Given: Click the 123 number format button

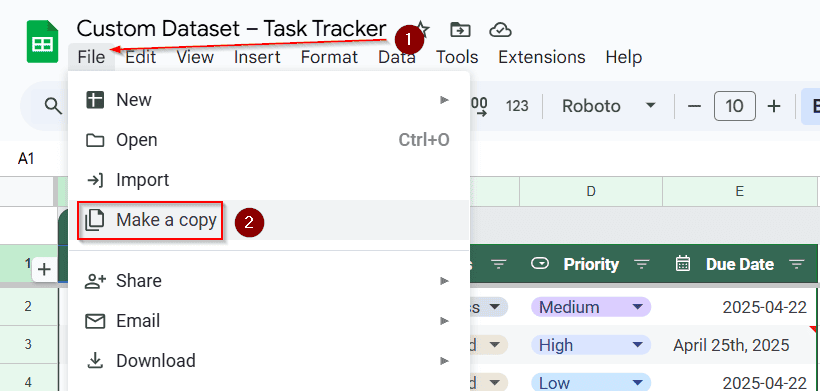Looking at the screenshot, I should coord(517,106).
